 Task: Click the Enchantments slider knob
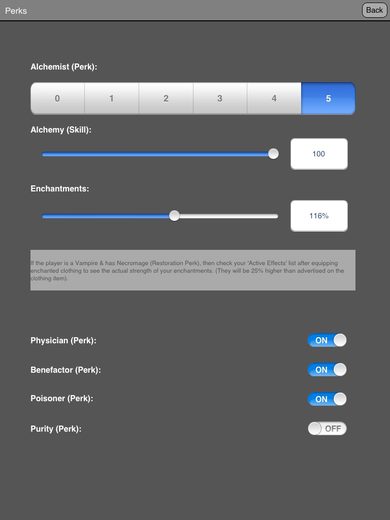click(x=174, y=216)
